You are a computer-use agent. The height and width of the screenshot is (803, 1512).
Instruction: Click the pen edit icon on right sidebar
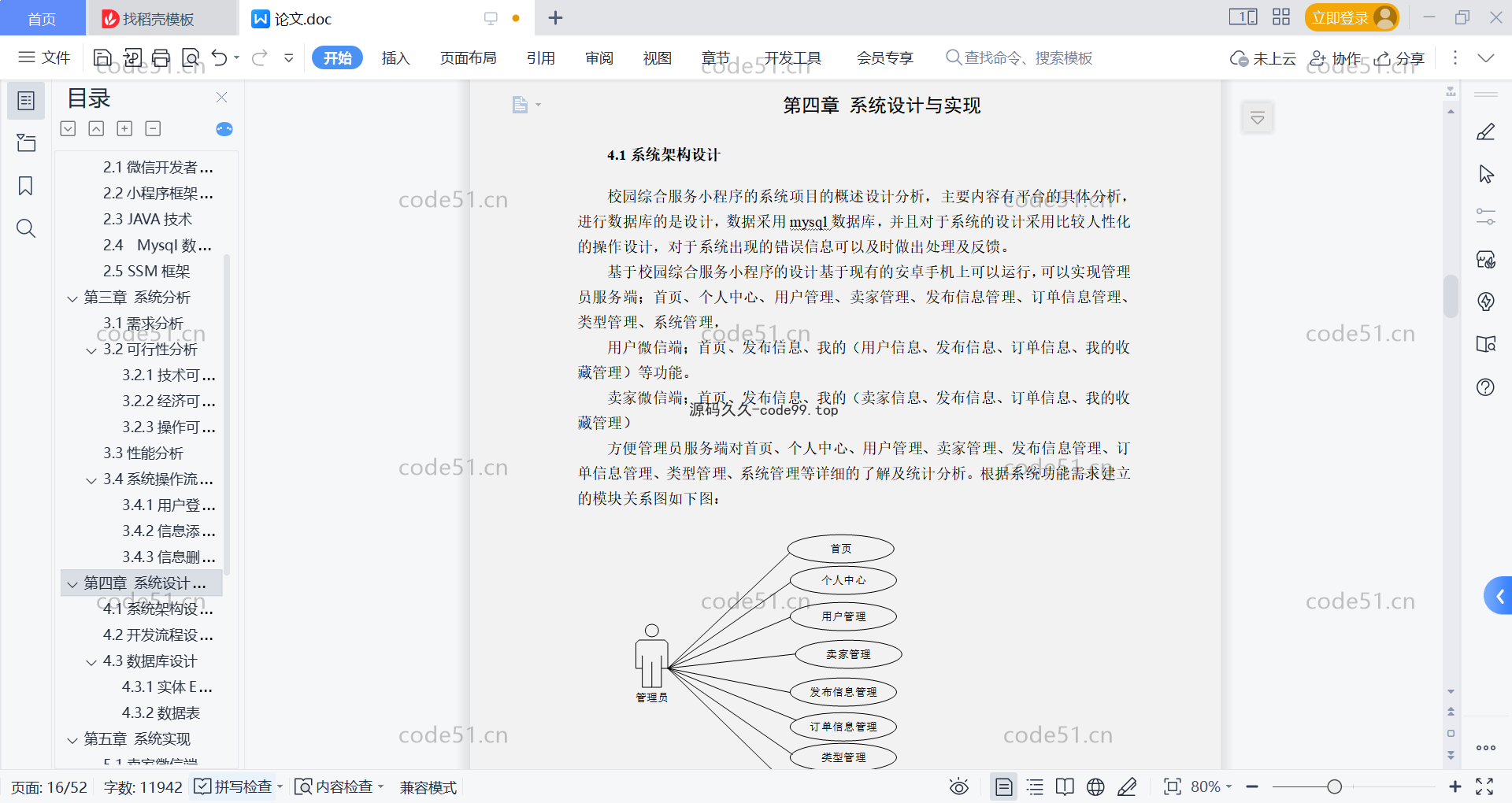(x=1485, y=131)
